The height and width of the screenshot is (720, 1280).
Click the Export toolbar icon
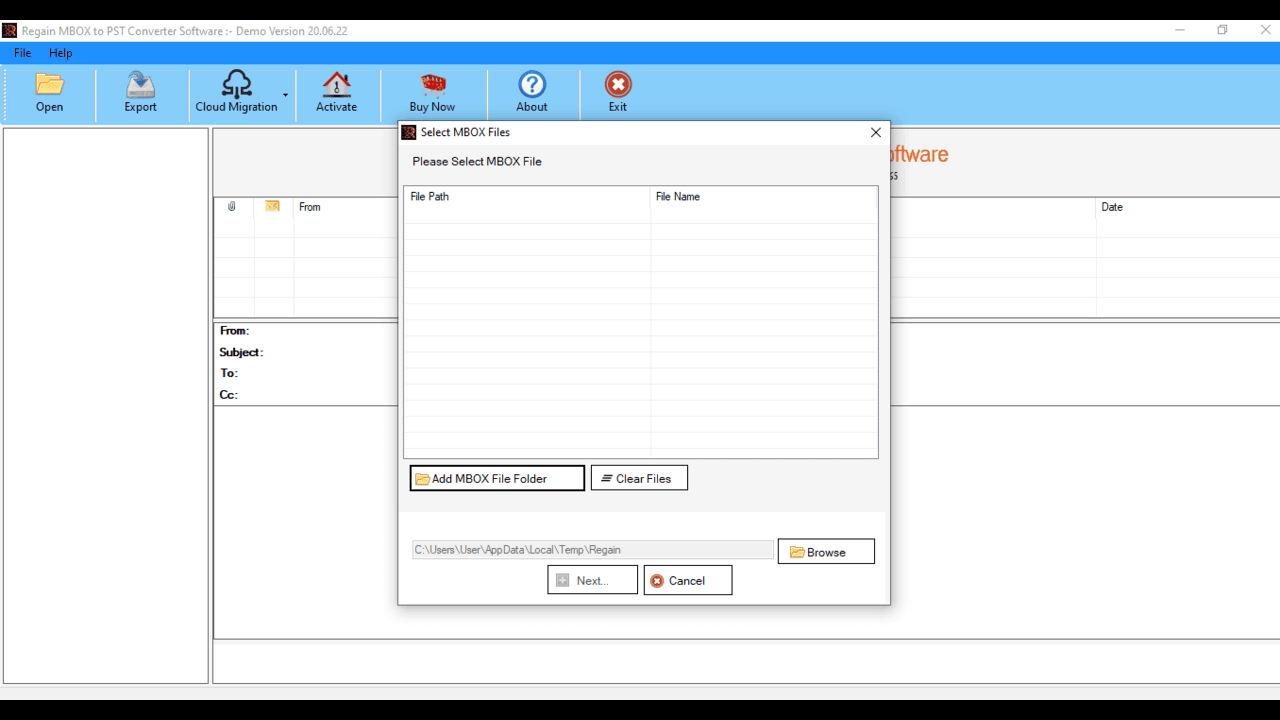pyautogui.click(x=140, y=84)
